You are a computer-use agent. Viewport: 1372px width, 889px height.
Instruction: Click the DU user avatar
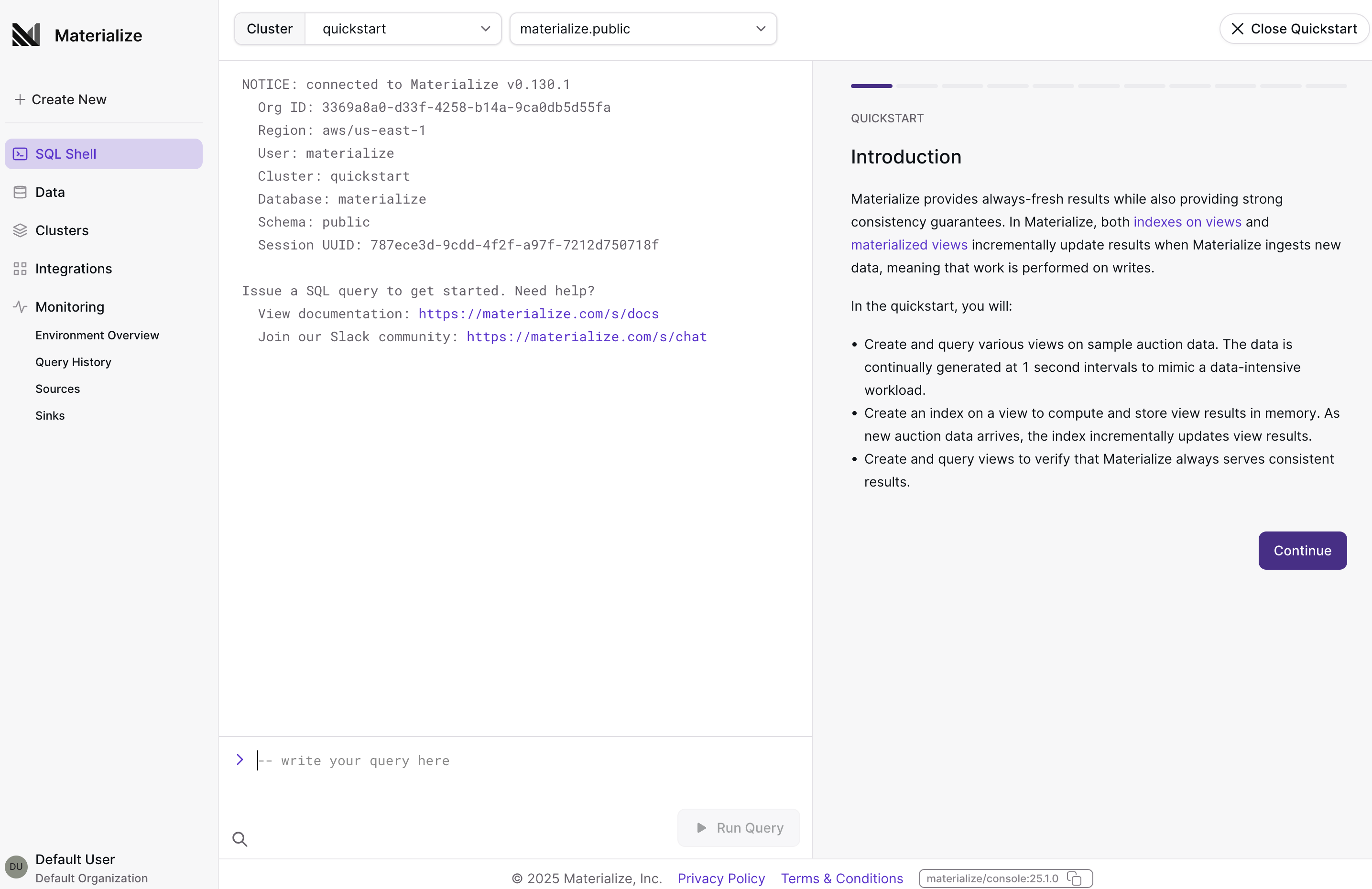[x=16, y=867]
